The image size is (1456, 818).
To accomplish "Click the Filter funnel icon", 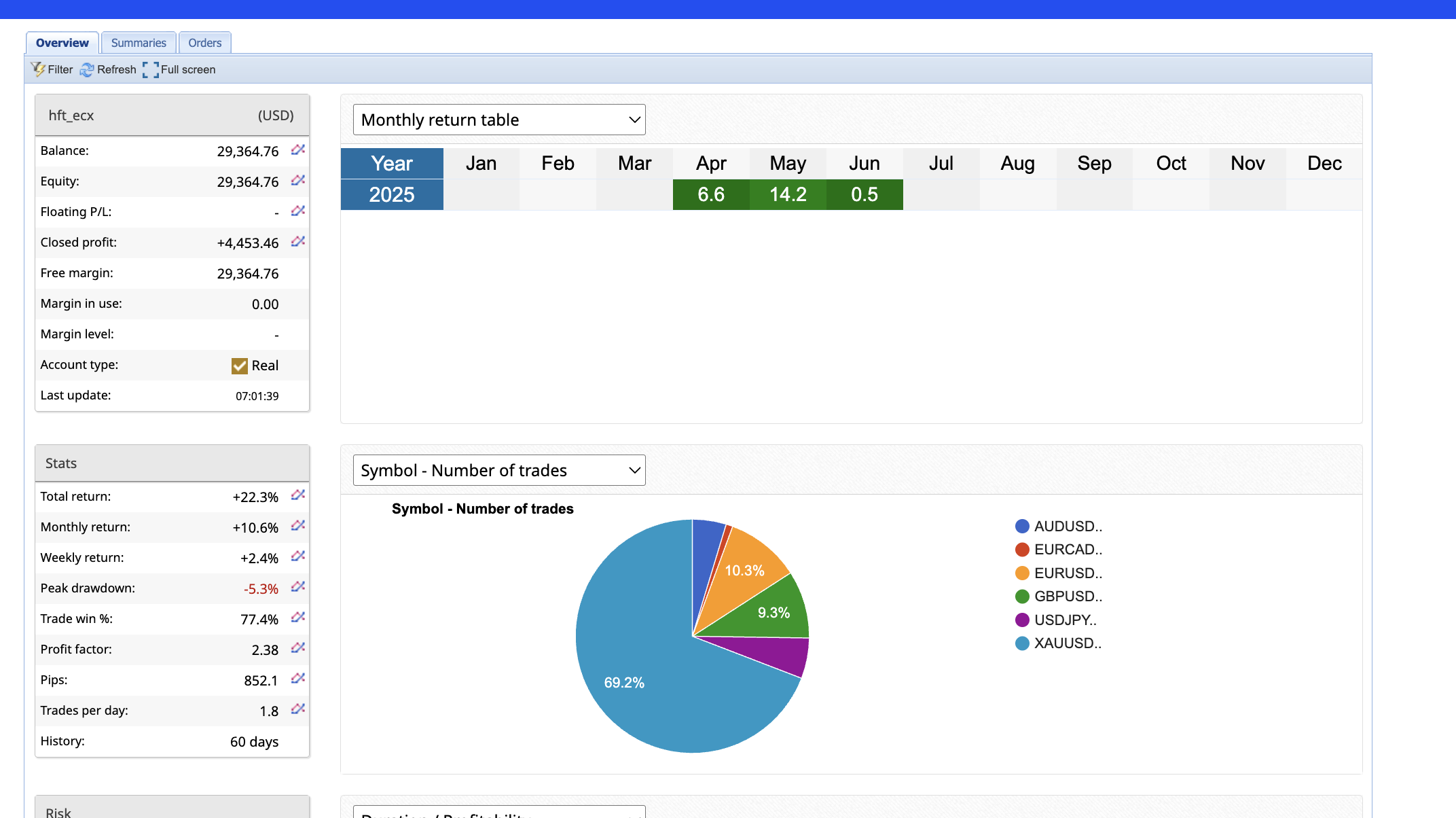I will (38, 69).
